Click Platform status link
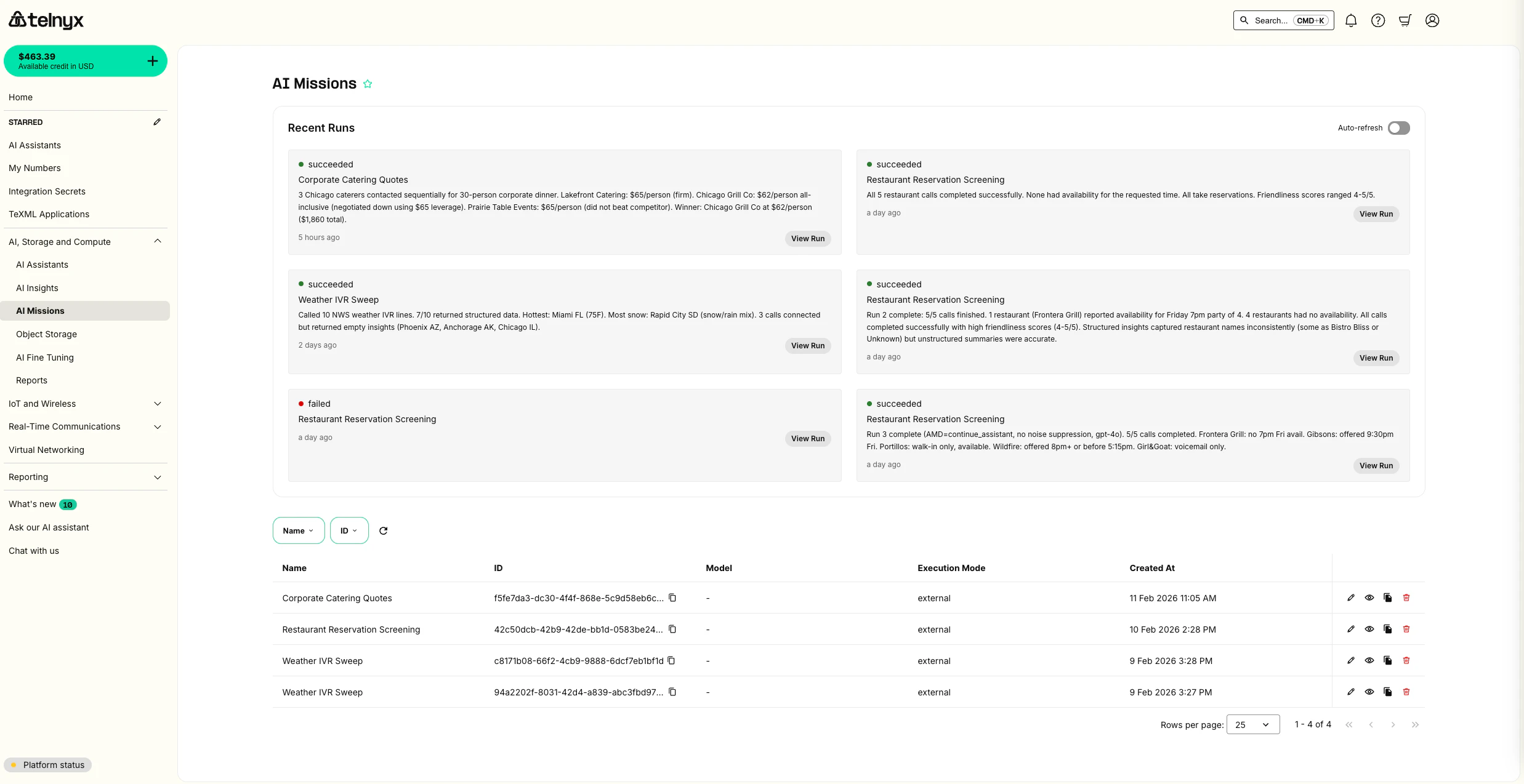 click(x=54, y=765)
